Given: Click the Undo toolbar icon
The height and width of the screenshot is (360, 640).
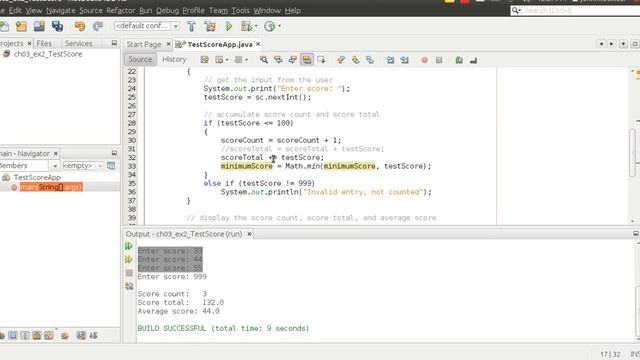Looking at the screenshot, I should [80, 27].
